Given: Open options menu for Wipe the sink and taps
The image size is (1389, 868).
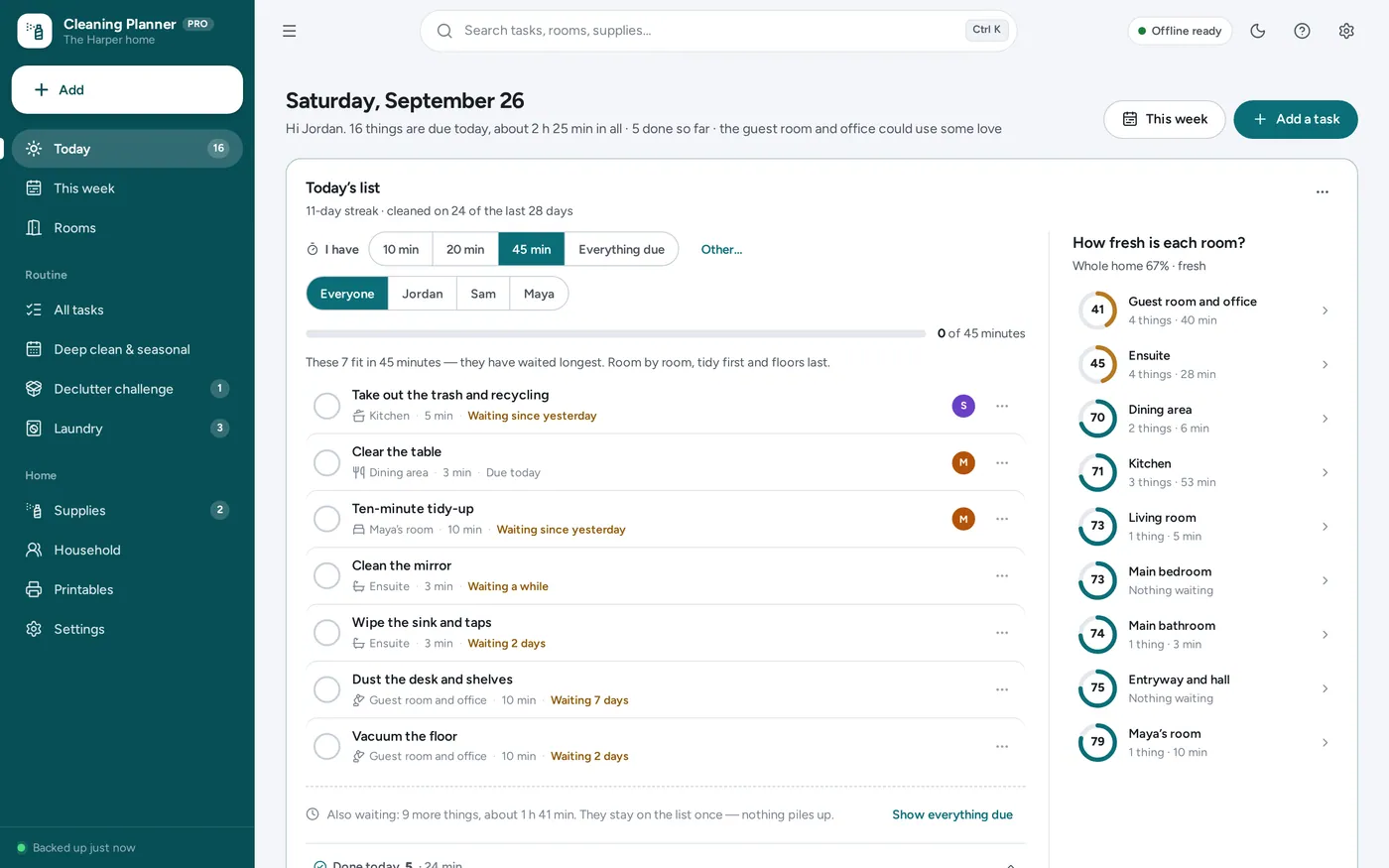Looking at the screenshot, I should [x=1002, y=633].
